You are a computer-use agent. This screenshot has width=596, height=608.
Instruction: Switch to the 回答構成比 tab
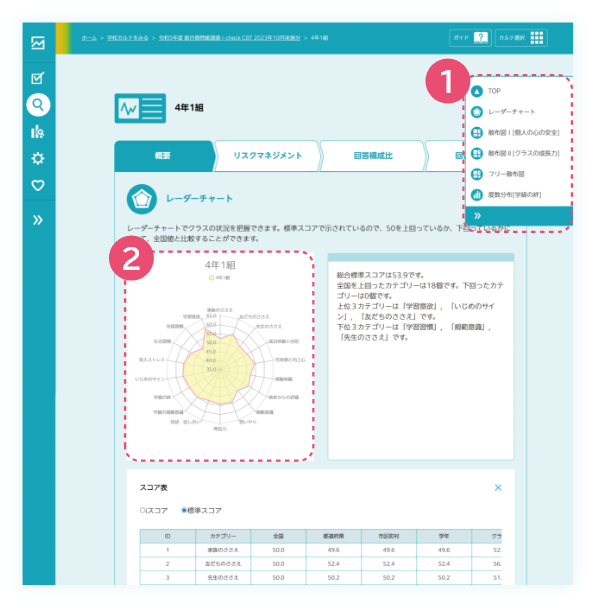[x=373, y=155]
